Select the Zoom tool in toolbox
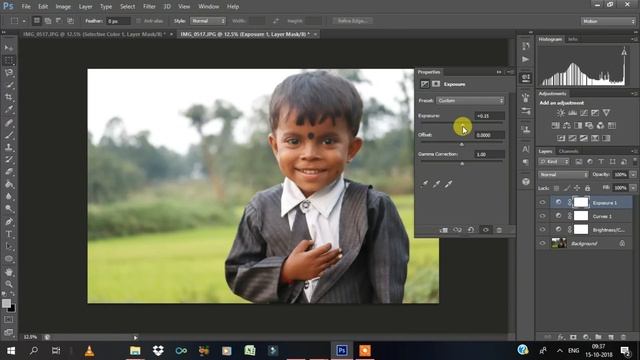This screenshot has width=640, height=360. (9, 284)
